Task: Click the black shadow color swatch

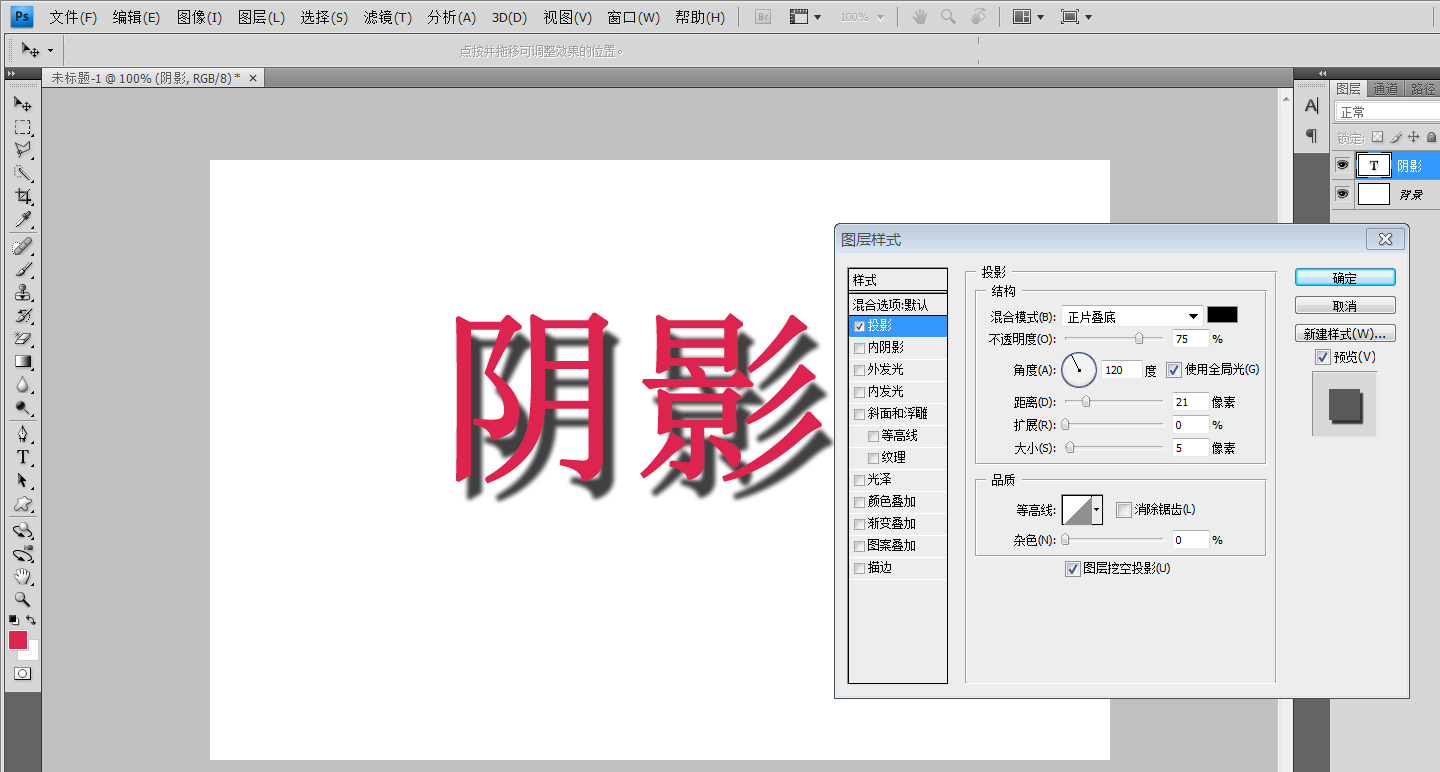Action: pos(1222,315)
